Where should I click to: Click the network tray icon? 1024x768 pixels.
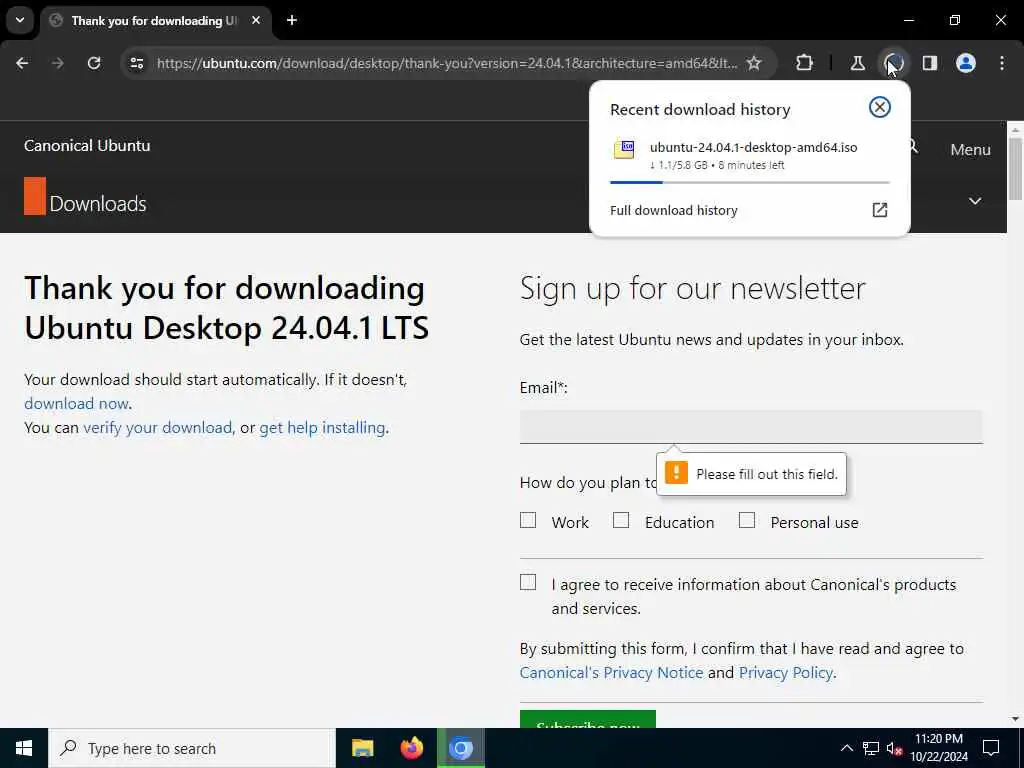point(871,748)
